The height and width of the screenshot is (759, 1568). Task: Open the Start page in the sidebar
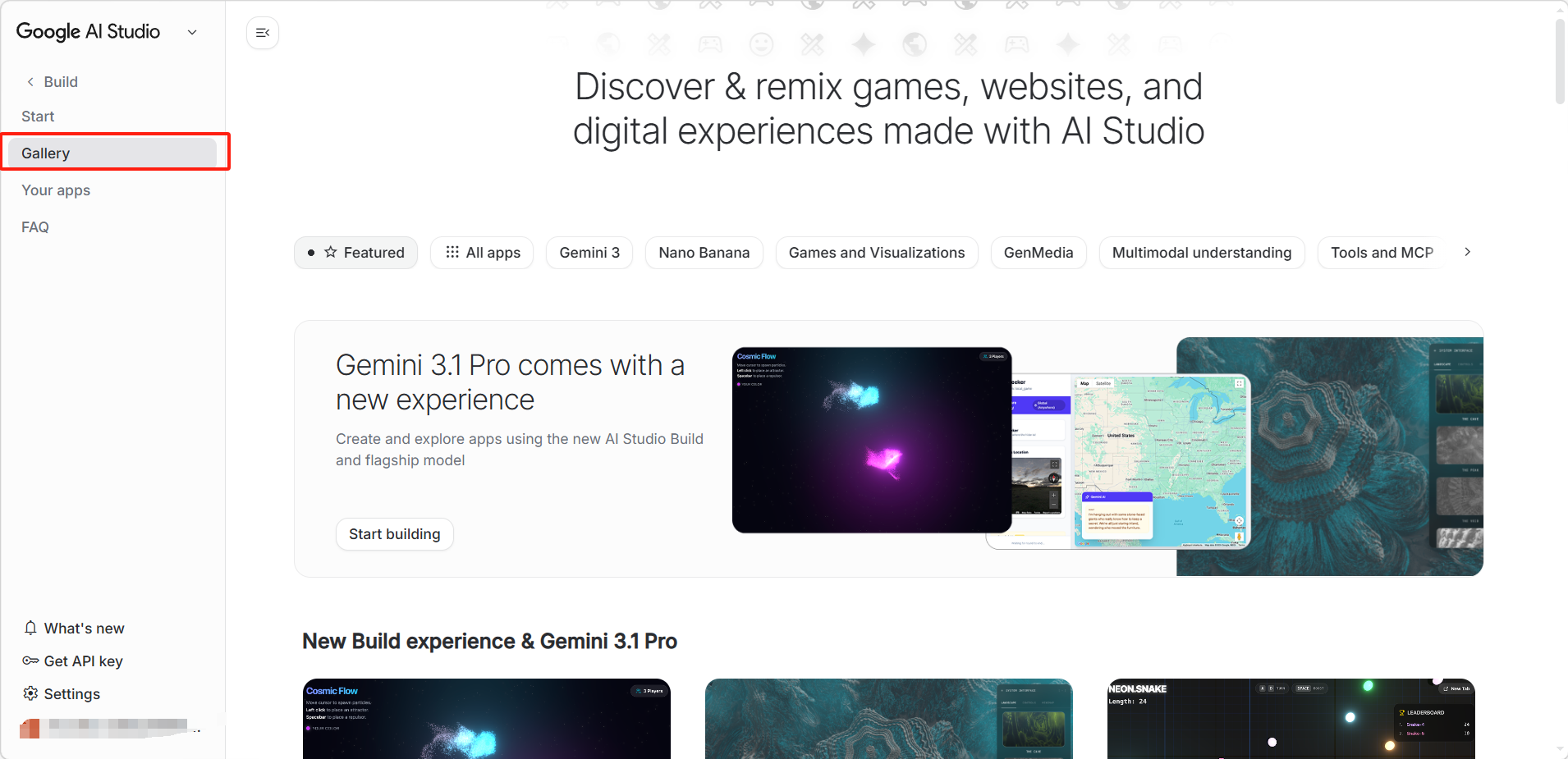point(38,117)
